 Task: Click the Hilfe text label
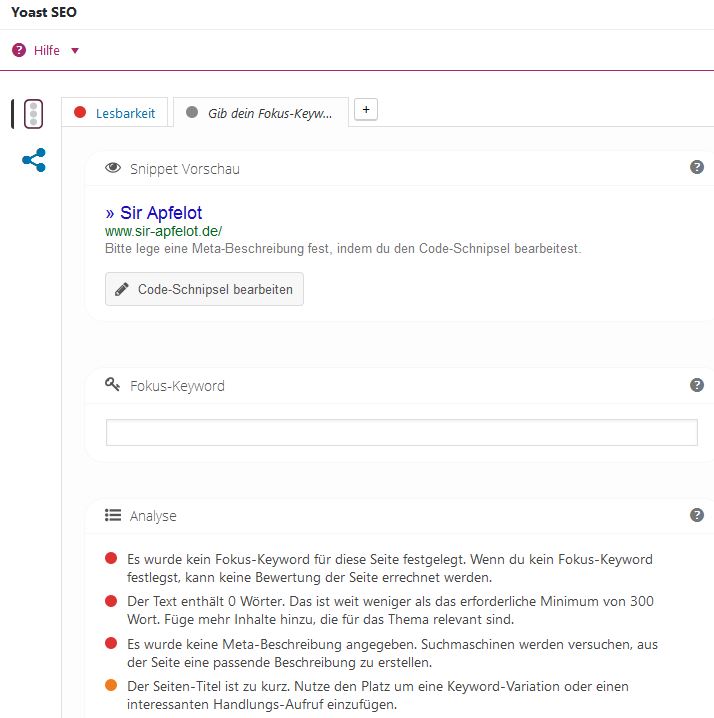click(x=47, y=51)
